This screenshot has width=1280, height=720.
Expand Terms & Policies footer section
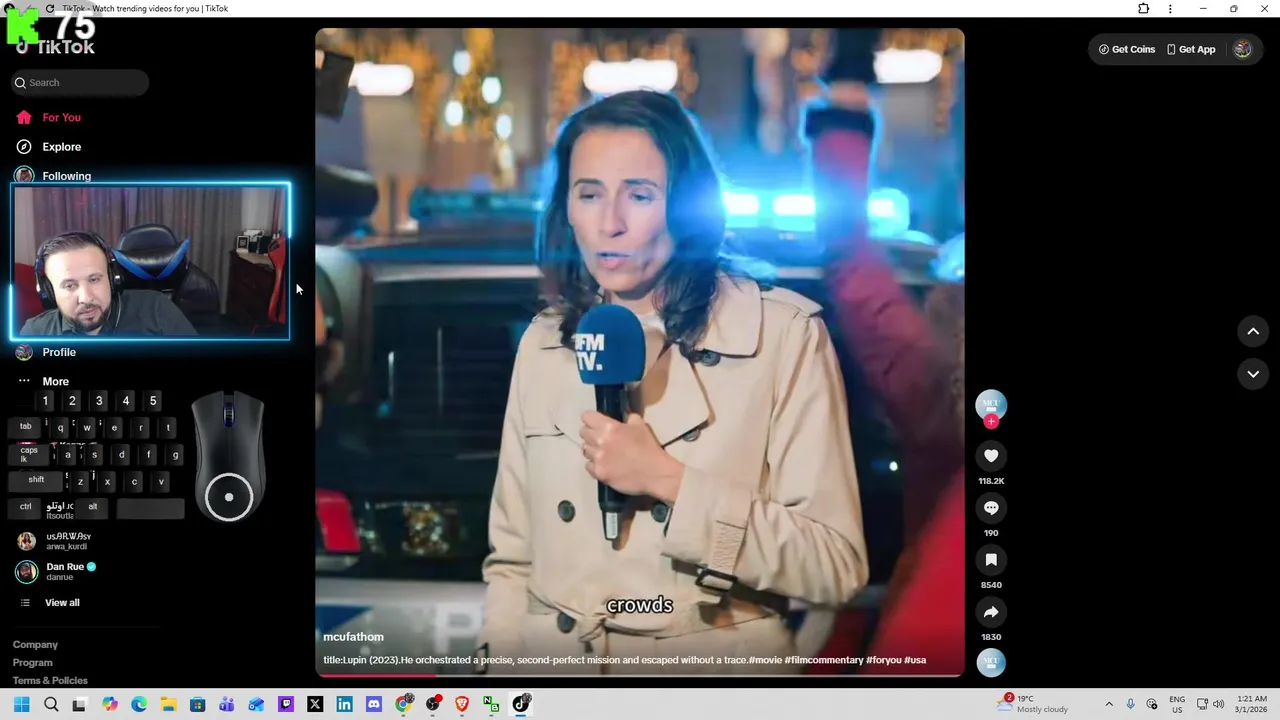click(50, 681)
